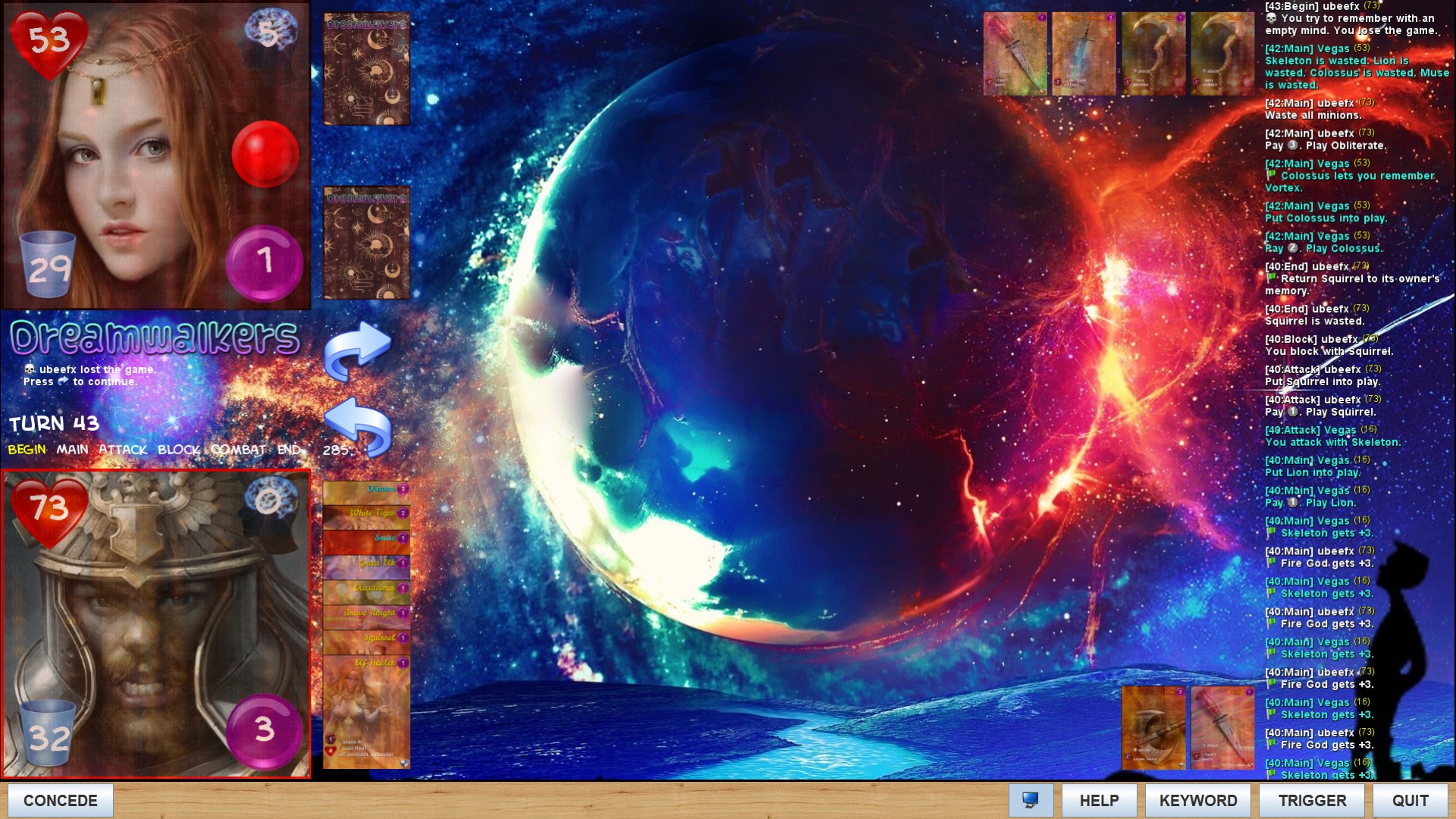The height and width of the screenshot is (819, 1456).
Task: Select the Smite card in hand
Action: 366,541
